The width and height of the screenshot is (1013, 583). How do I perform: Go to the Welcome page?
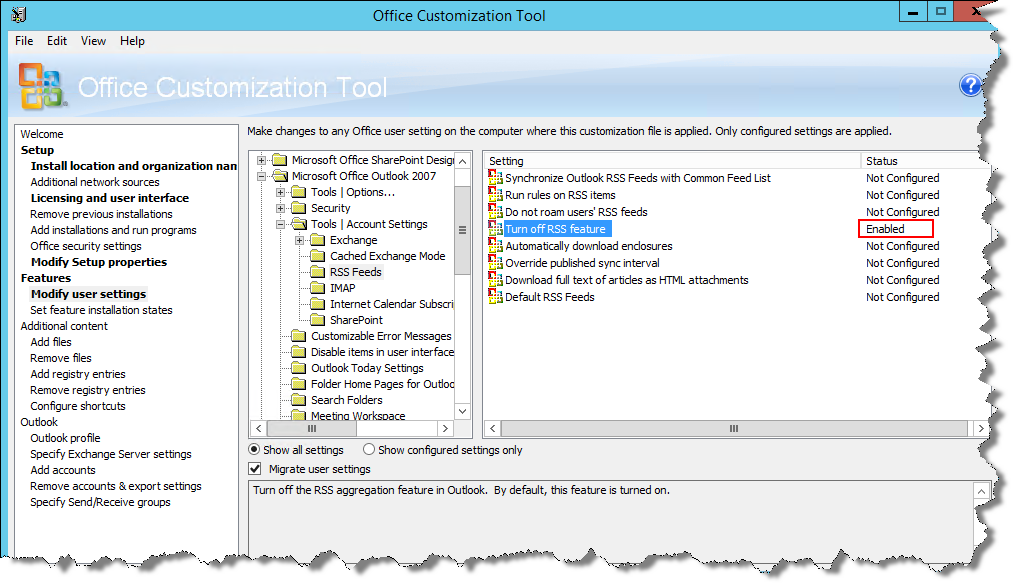41,134
